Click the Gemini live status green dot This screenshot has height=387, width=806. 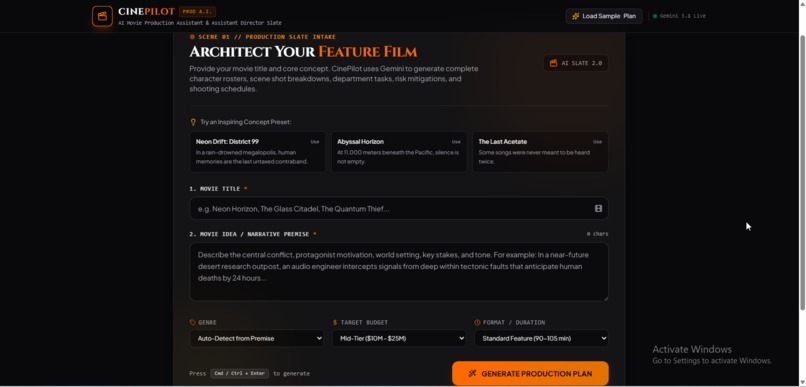655,16
